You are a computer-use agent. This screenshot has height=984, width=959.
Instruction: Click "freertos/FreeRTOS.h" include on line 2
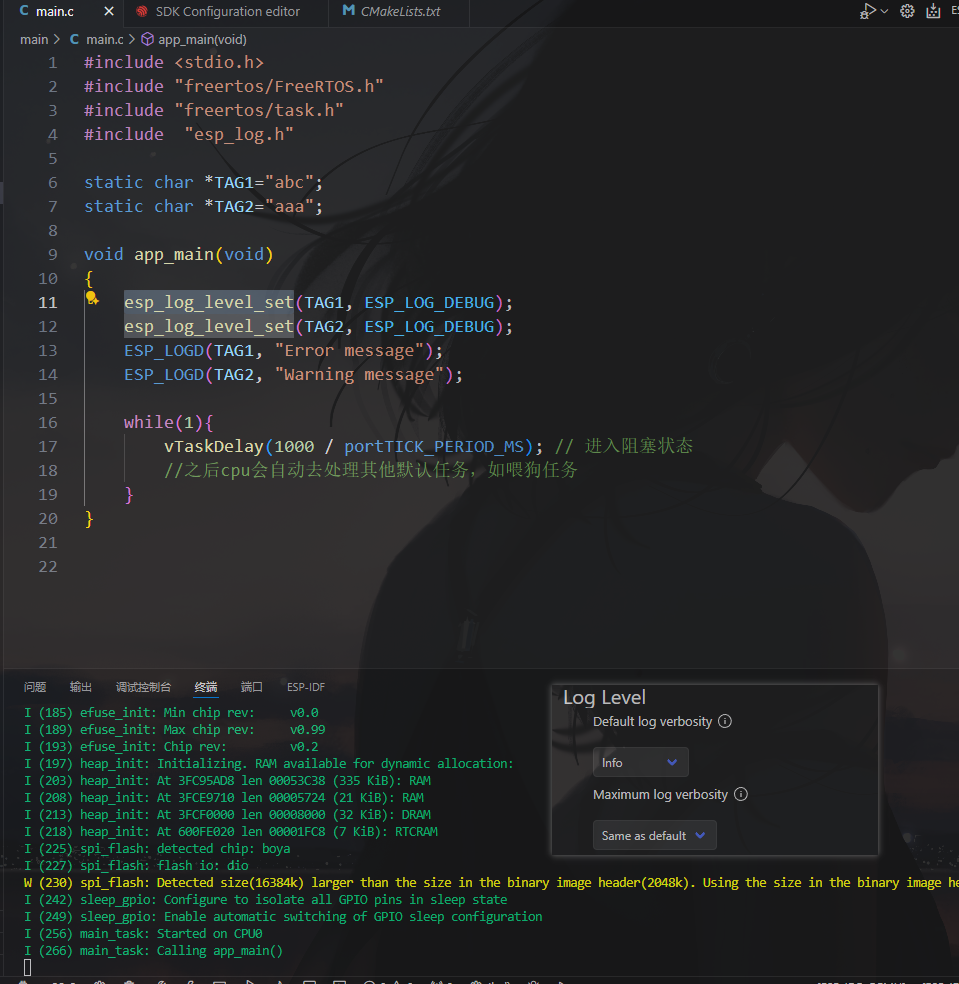click(x=279, y=86)
